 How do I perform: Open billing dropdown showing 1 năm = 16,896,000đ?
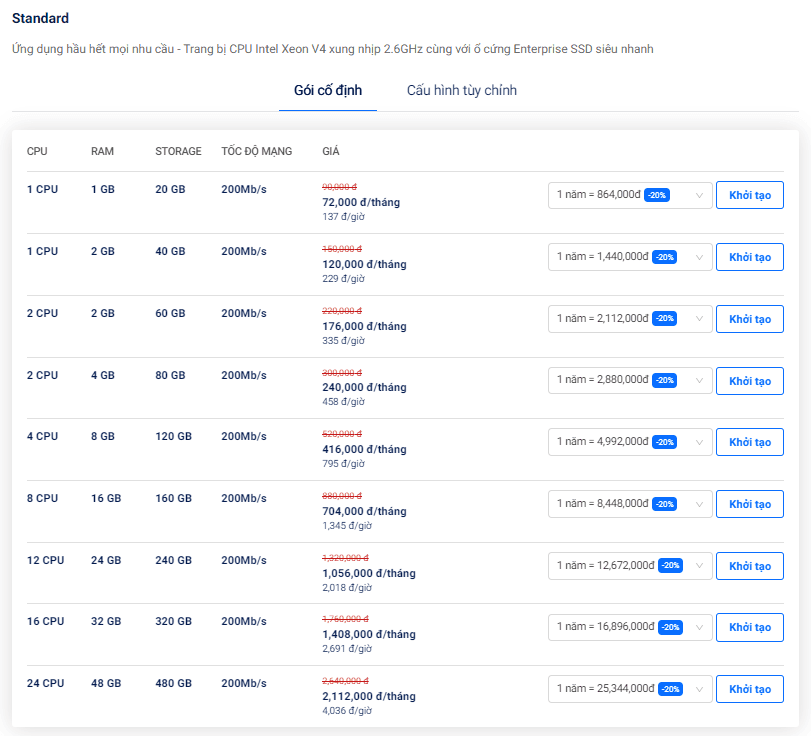(630, 627)
